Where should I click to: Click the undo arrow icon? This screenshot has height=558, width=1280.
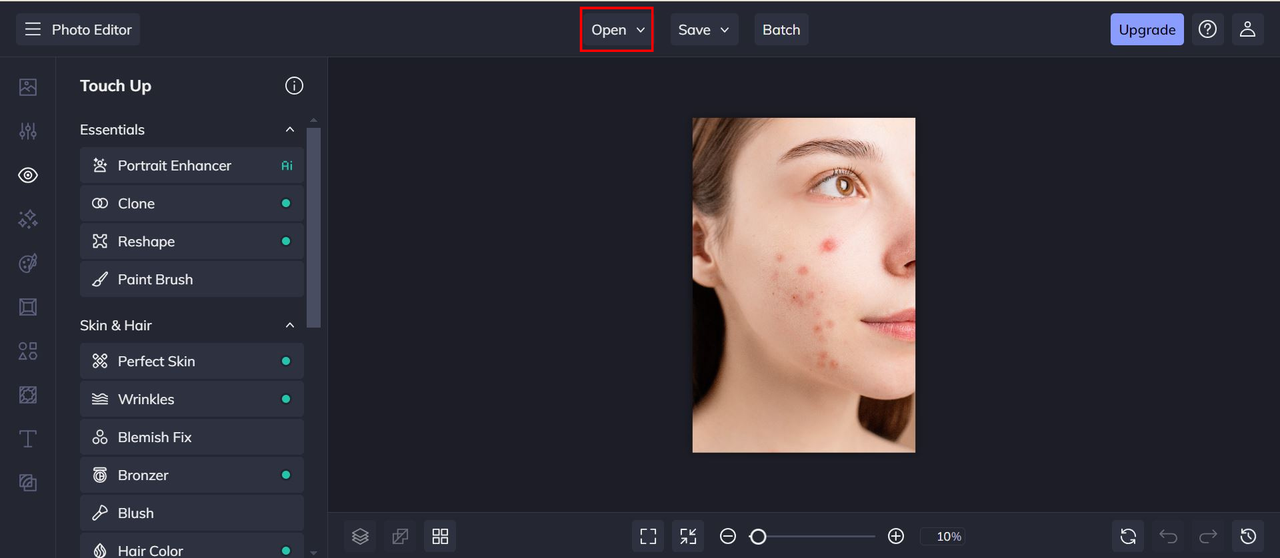(1168, 536)
